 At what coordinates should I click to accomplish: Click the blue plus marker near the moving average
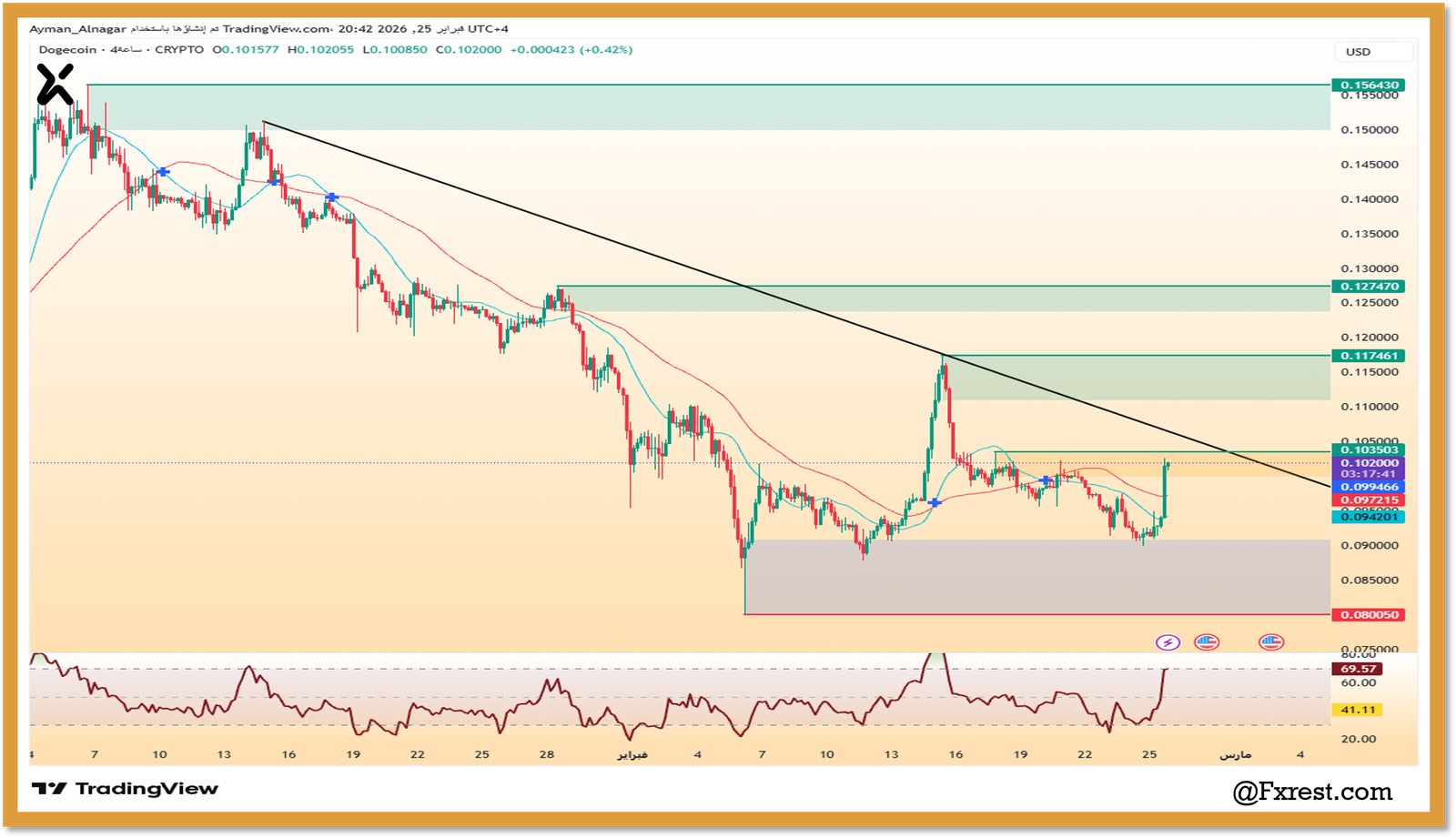coord(1046,480)
